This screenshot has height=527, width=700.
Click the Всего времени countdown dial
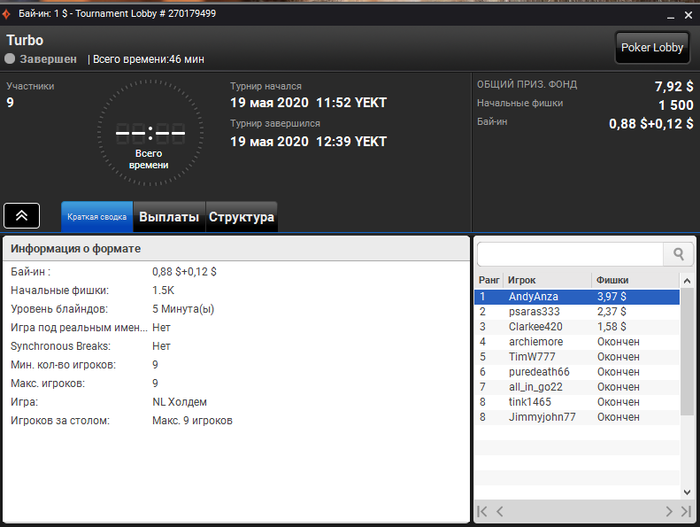(x=150, y=133)
